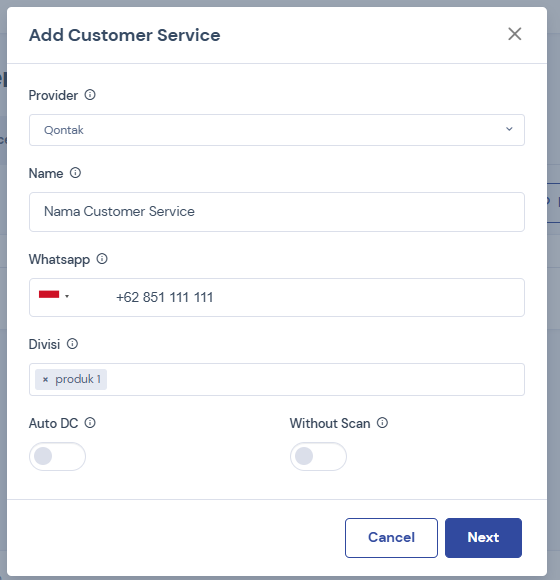560x580 pixels.
Task: Turn on the Without Scan switch
Action: click(318, 456)
